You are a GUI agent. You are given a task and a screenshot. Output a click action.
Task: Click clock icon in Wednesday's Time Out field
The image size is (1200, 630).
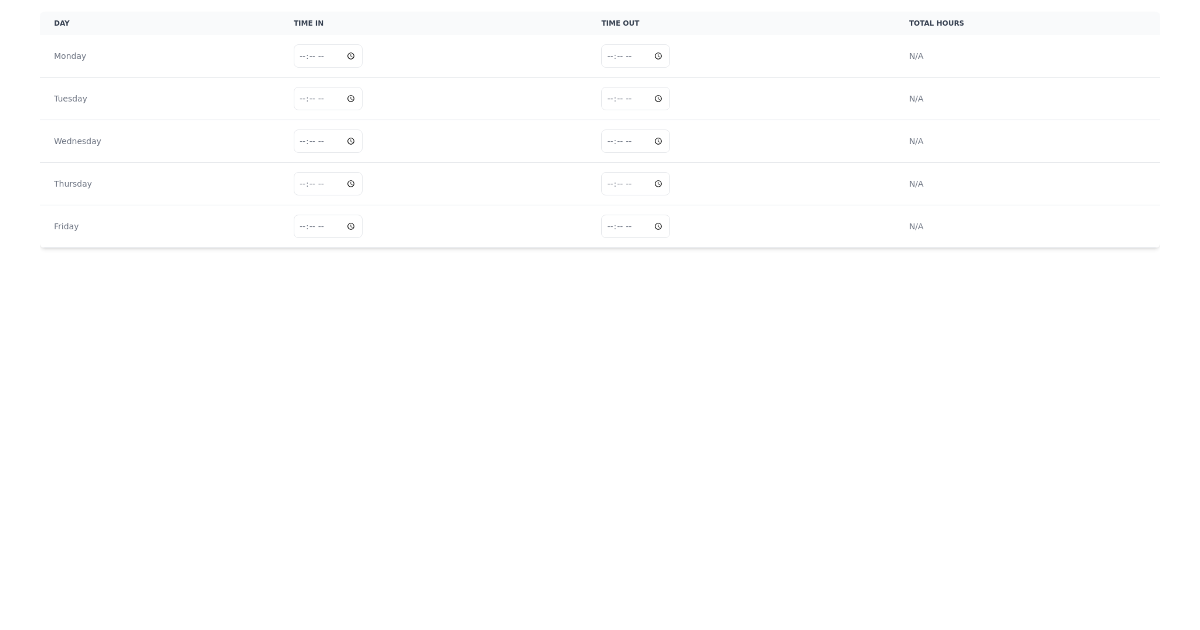click(658, 141)
